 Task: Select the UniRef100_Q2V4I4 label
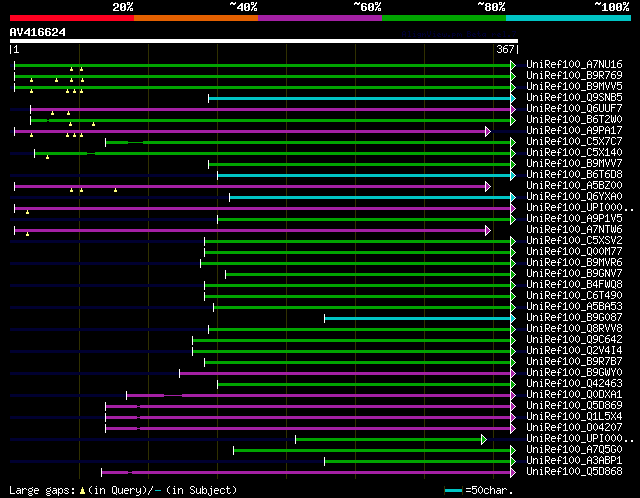coord(574,351)
